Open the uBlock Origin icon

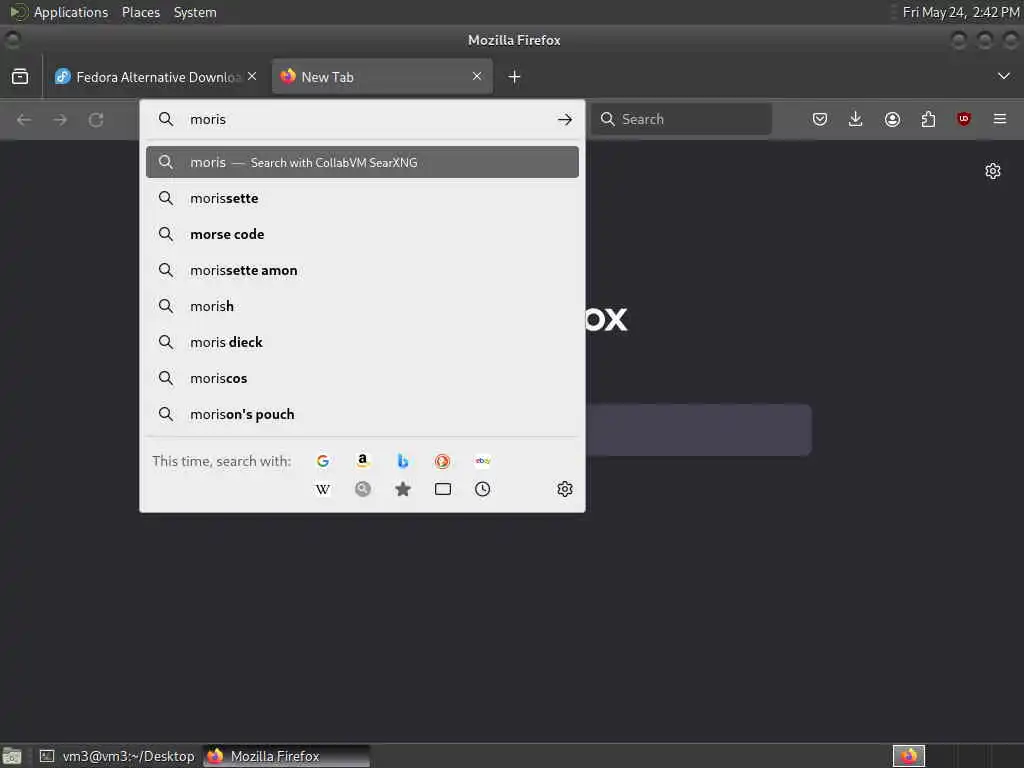(x=964, y=119)
